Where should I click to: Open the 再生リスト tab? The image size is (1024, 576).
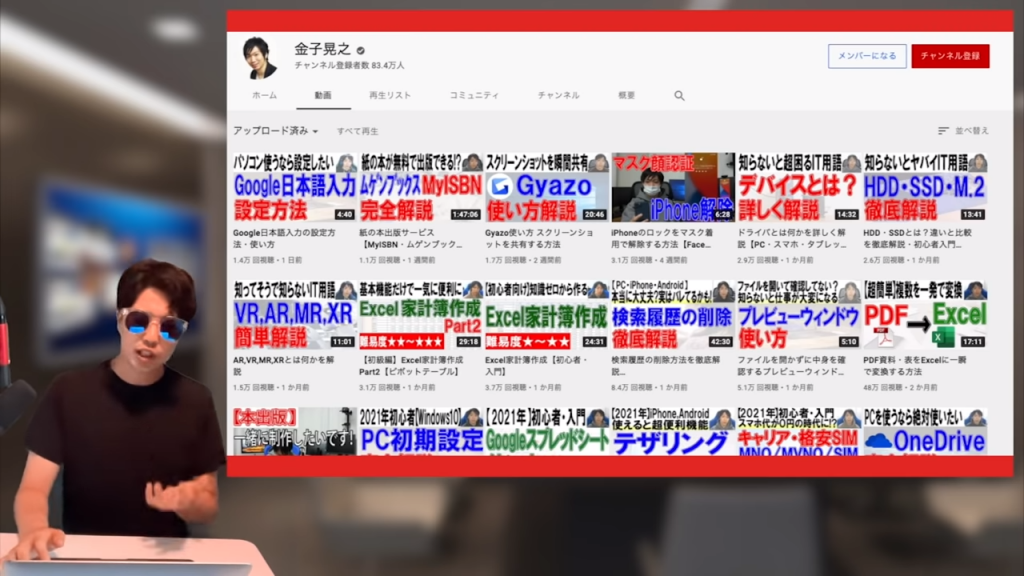pyautogui.click(x=390, y=95)
